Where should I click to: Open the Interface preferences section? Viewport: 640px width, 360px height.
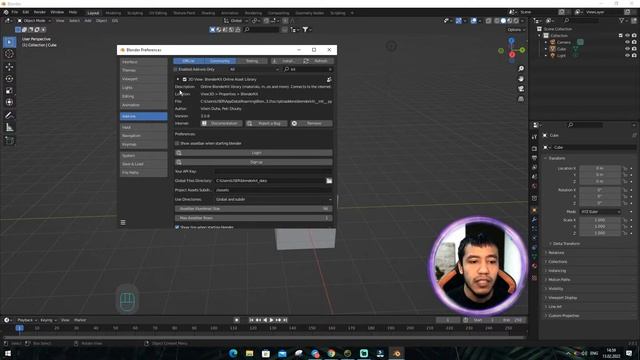point(143,62)
